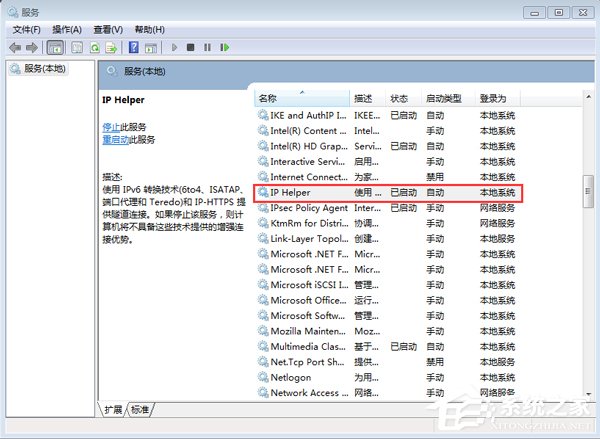This screenshot has height=439, width=600.
Task: Sort by the 登录为 column header
Action: click(498, 98)
